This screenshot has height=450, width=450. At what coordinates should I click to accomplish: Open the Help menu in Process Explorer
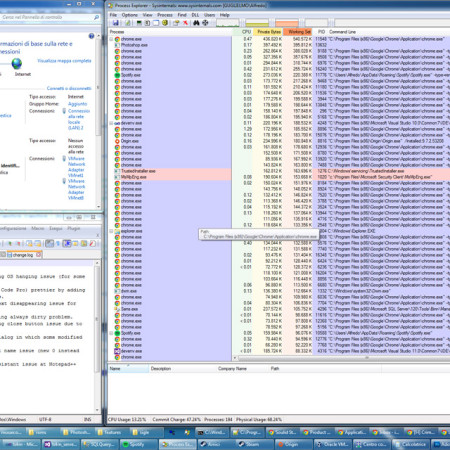(224, 15)
